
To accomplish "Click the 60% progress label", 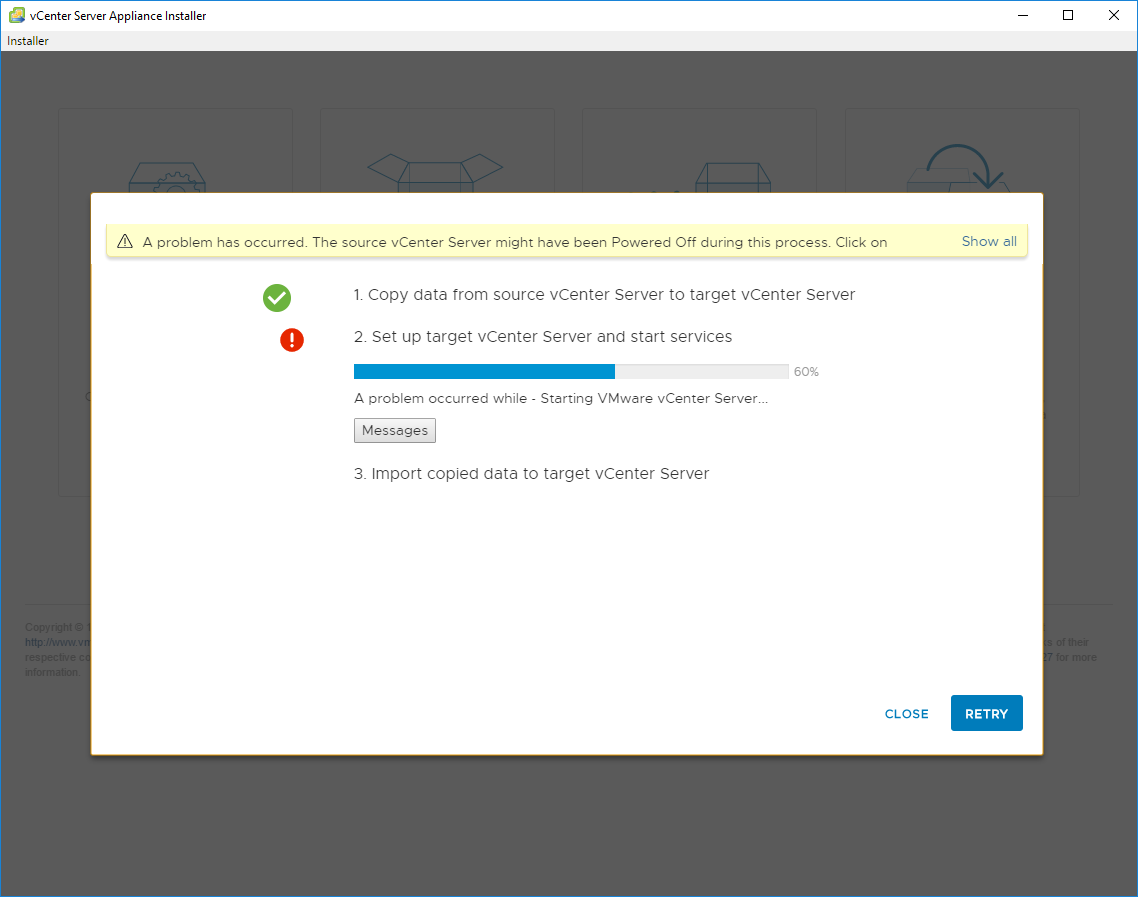I will click(x=806, y=372).
